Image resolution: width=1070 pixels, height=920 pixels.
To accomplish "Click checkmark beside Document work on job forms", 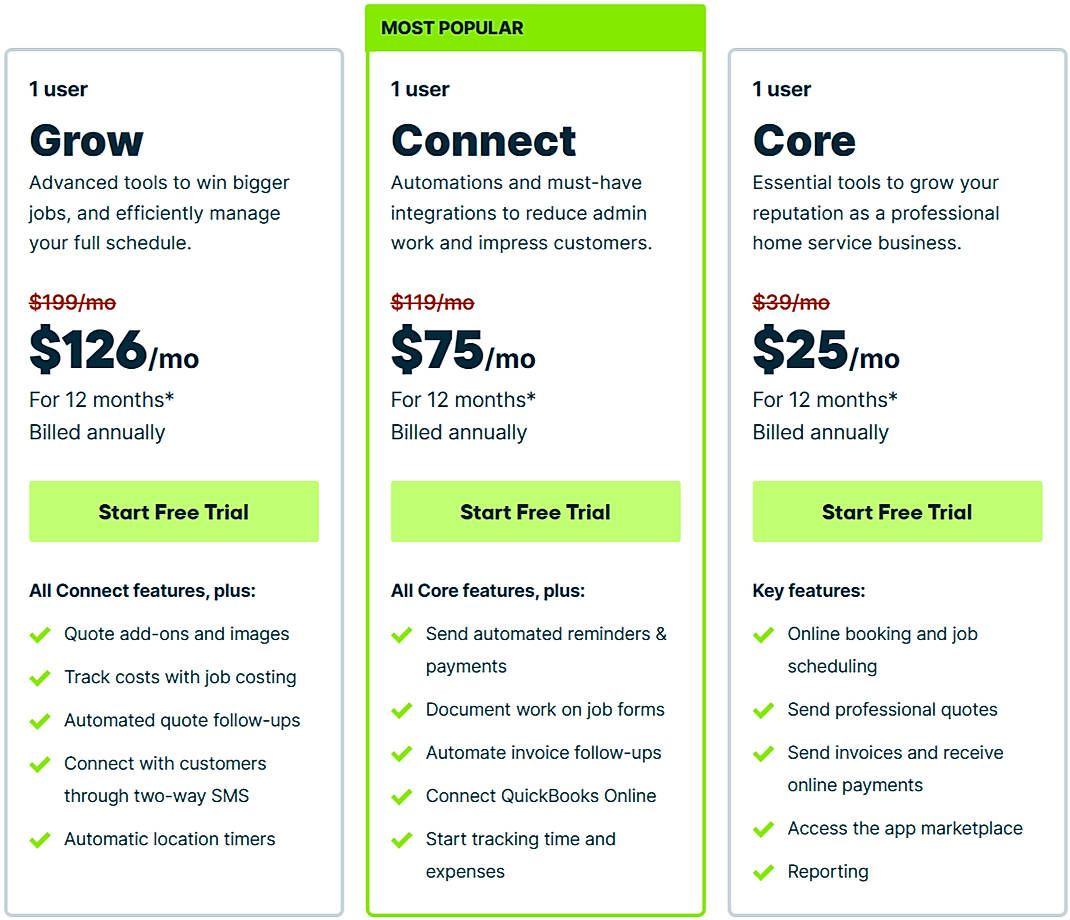I will coord(402,710).
